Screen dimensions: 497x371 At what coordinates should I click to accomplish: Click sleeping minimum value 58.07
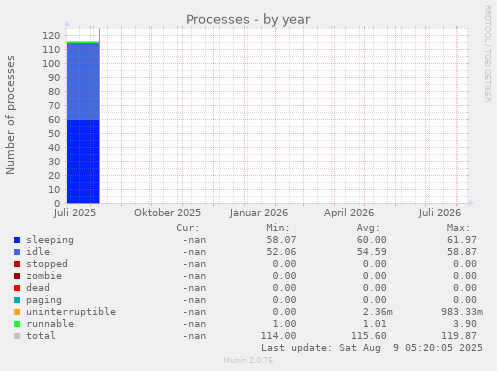[x=281, y=240]
